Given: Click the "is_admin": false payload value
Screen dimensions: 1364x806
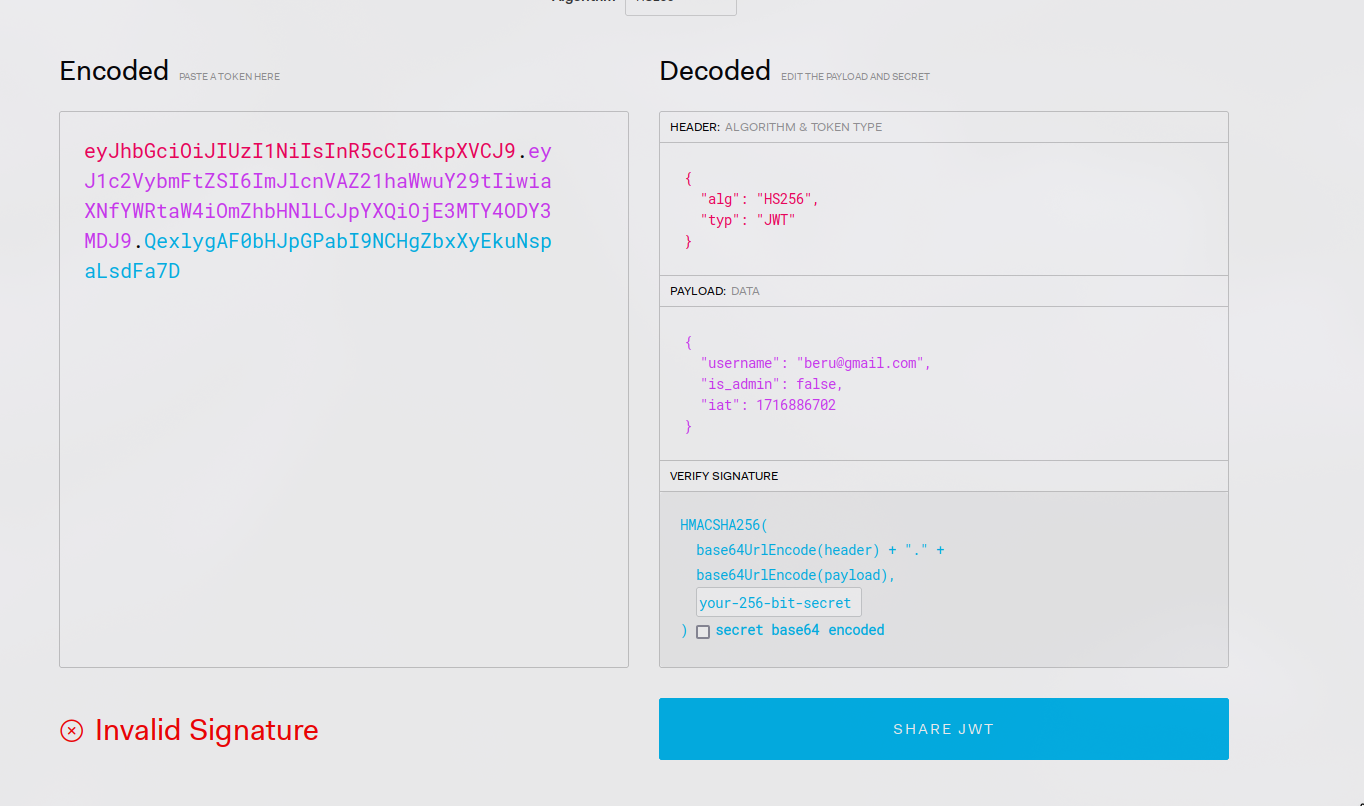Looking at the screenshot, I should [819, 384].
